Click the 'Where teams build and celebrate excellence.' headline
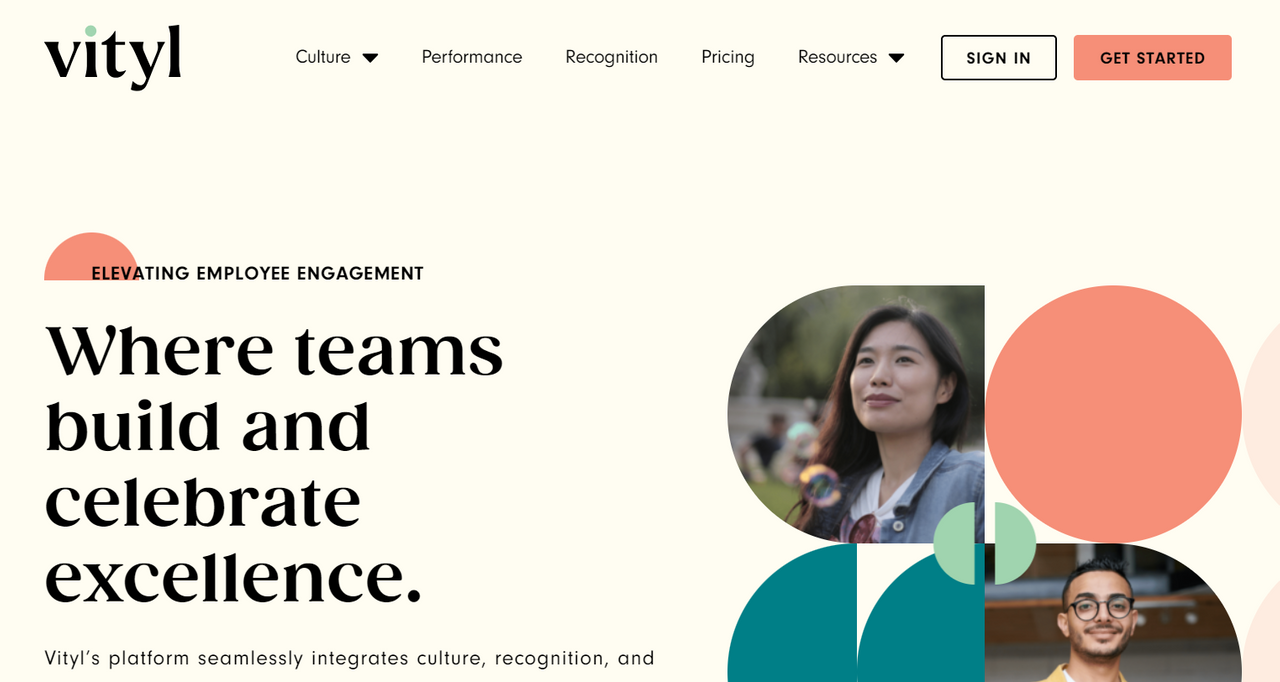Screen dimensions: 1280x682 (275, 464)
